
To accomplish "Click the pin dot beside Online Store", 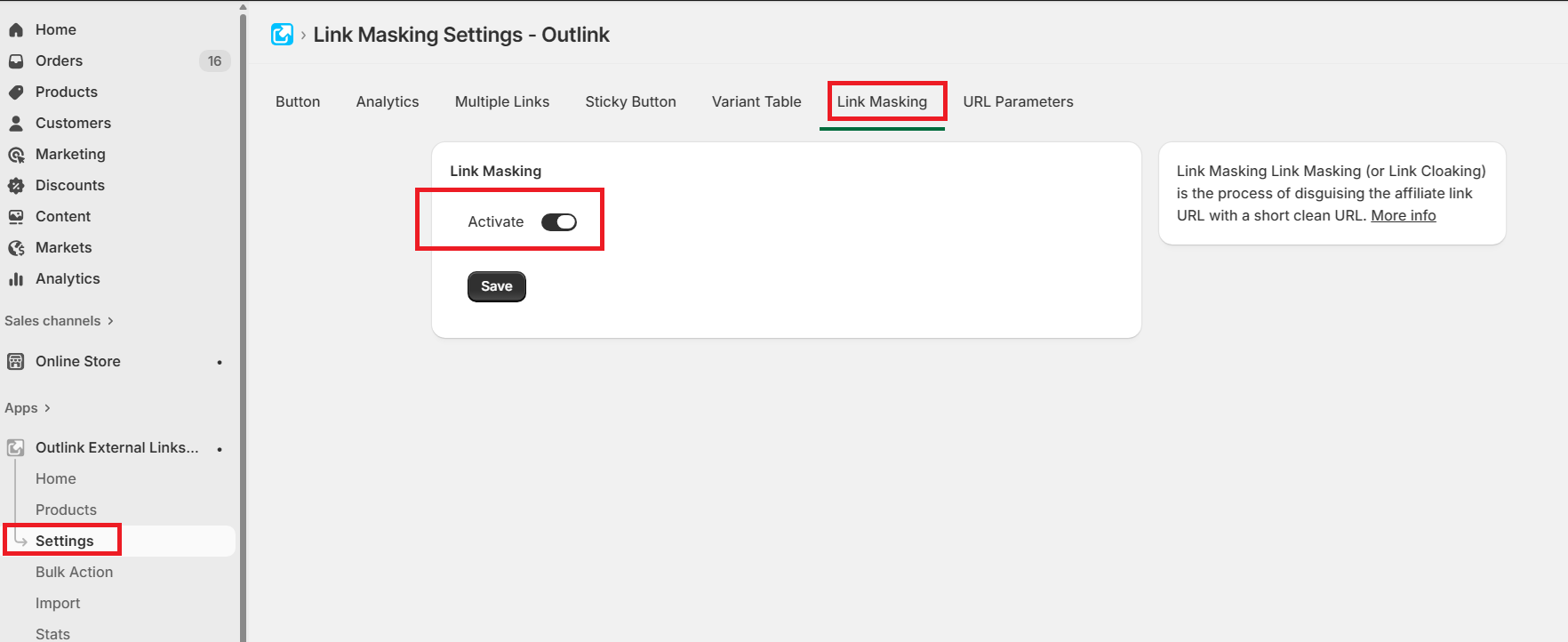I will click(220, 362).
